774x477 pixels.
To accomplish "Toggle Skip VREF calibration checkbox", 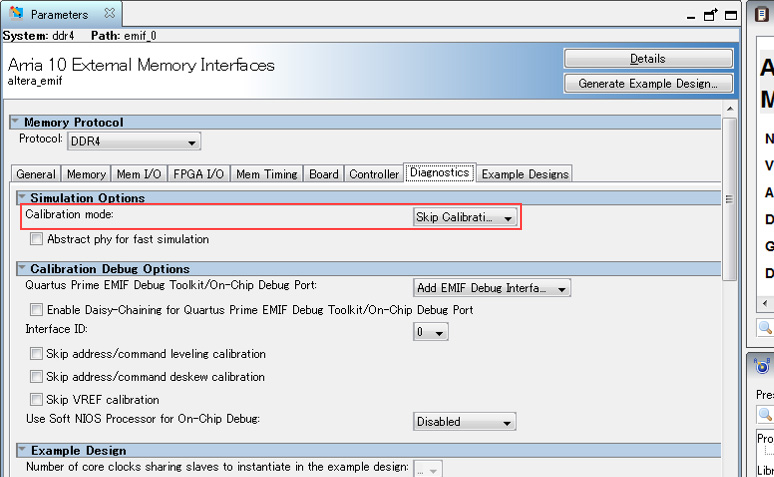I will pos(36,400).
